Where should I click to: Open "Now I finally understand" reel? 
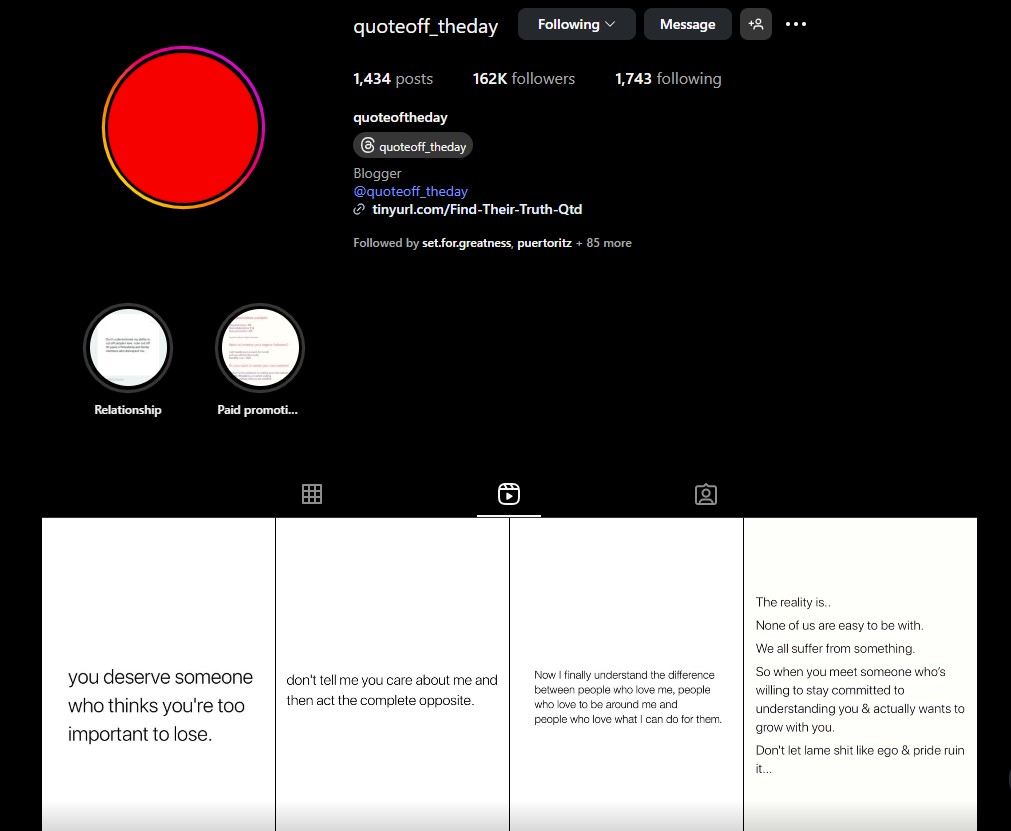[626, 674]
